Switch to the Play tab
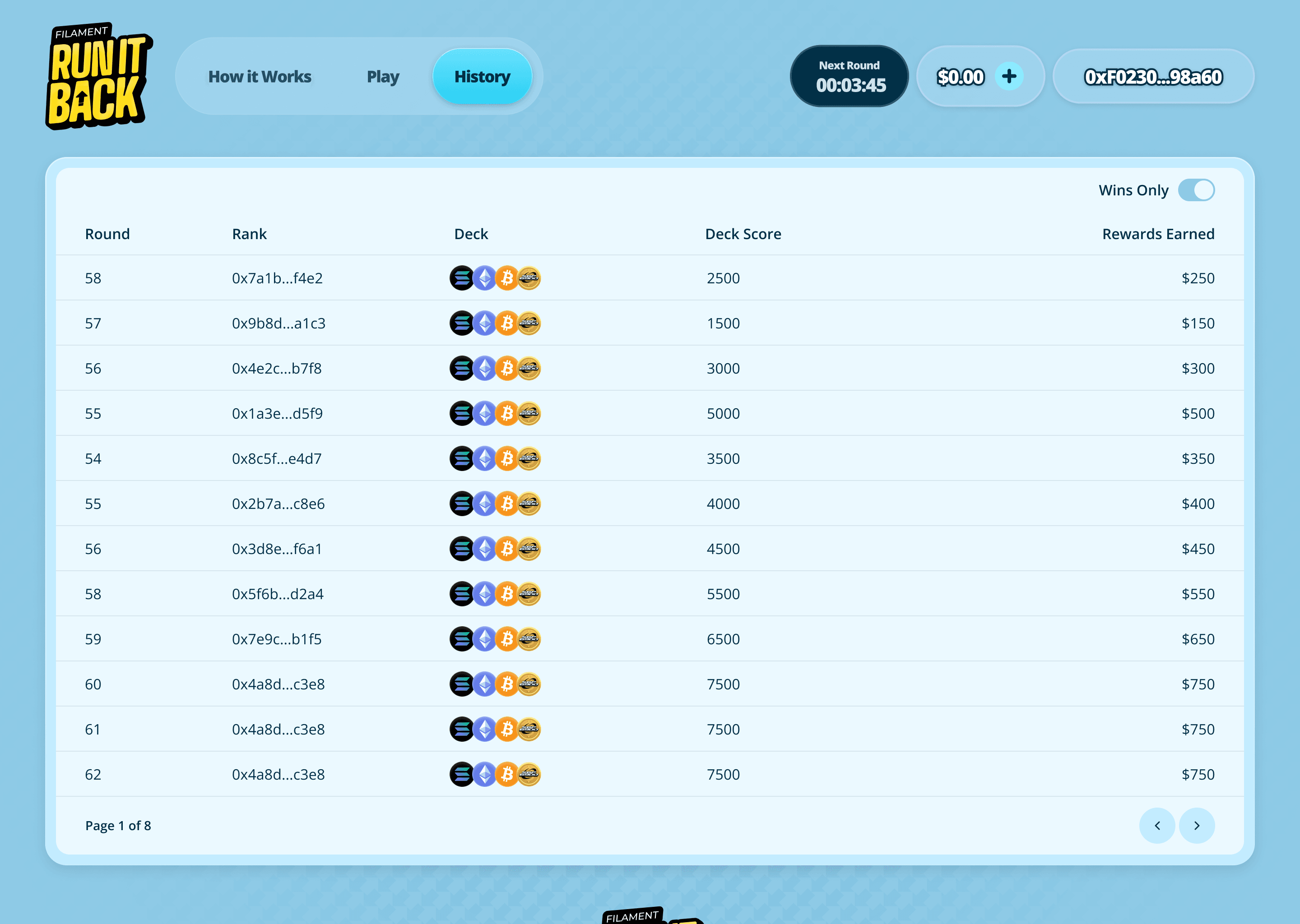This screenshot has width=1300, height=924. click(382, 76)
